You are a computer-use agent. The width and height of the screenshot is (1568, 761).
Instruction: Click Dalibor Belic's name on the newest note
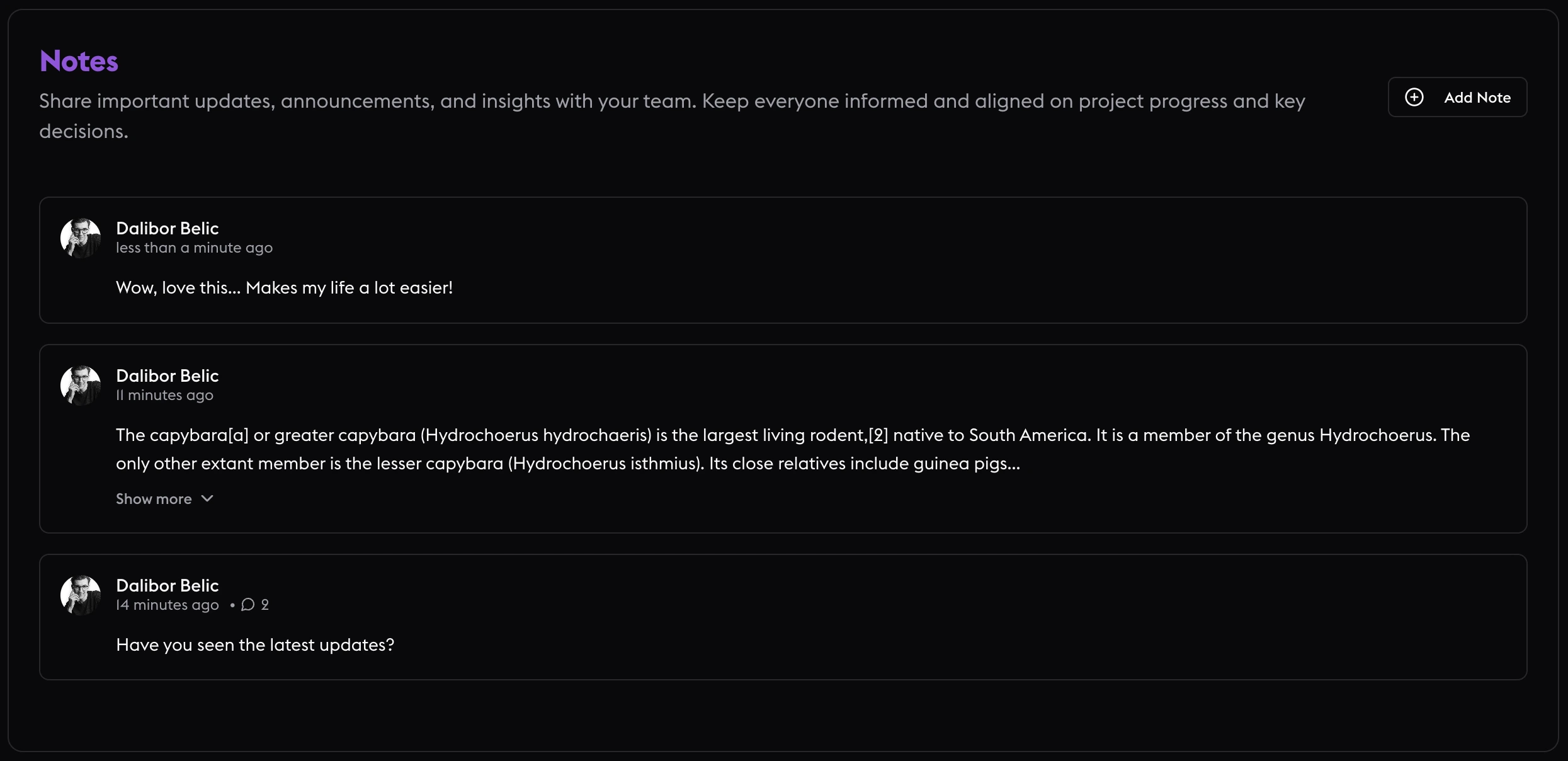[x=168, y=228]
